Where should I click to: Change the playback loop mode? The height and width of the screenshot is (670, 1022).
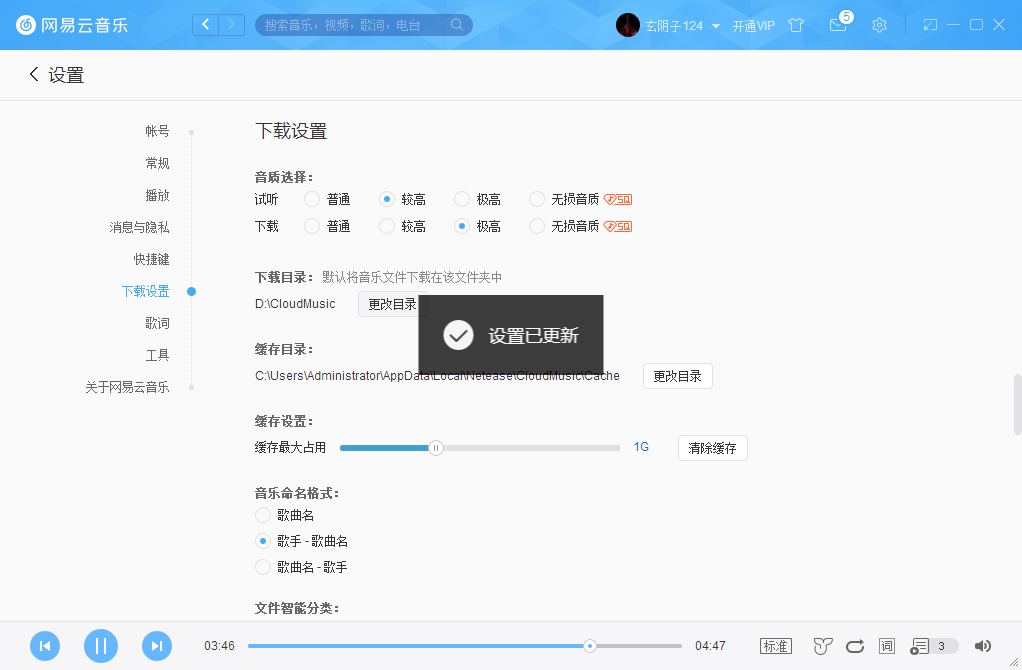pyautogui.click(x=853, y=646)
